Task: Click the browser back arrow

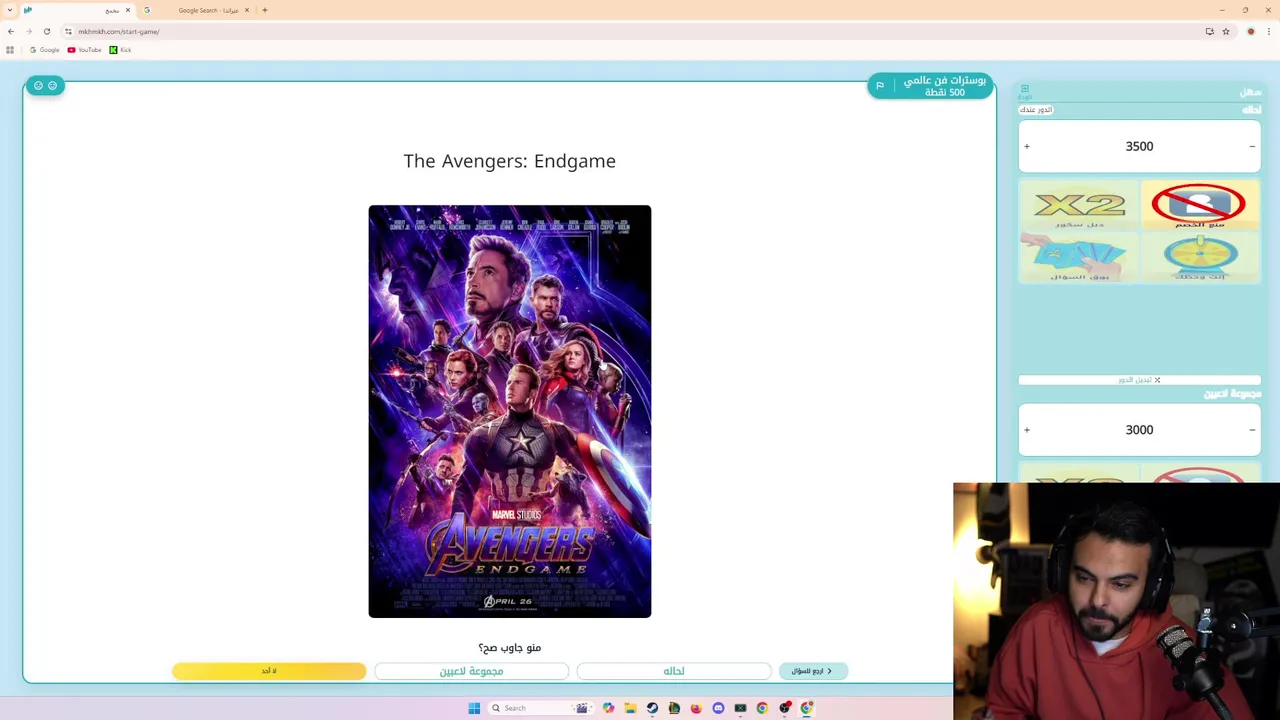Action: coord(11,32)
